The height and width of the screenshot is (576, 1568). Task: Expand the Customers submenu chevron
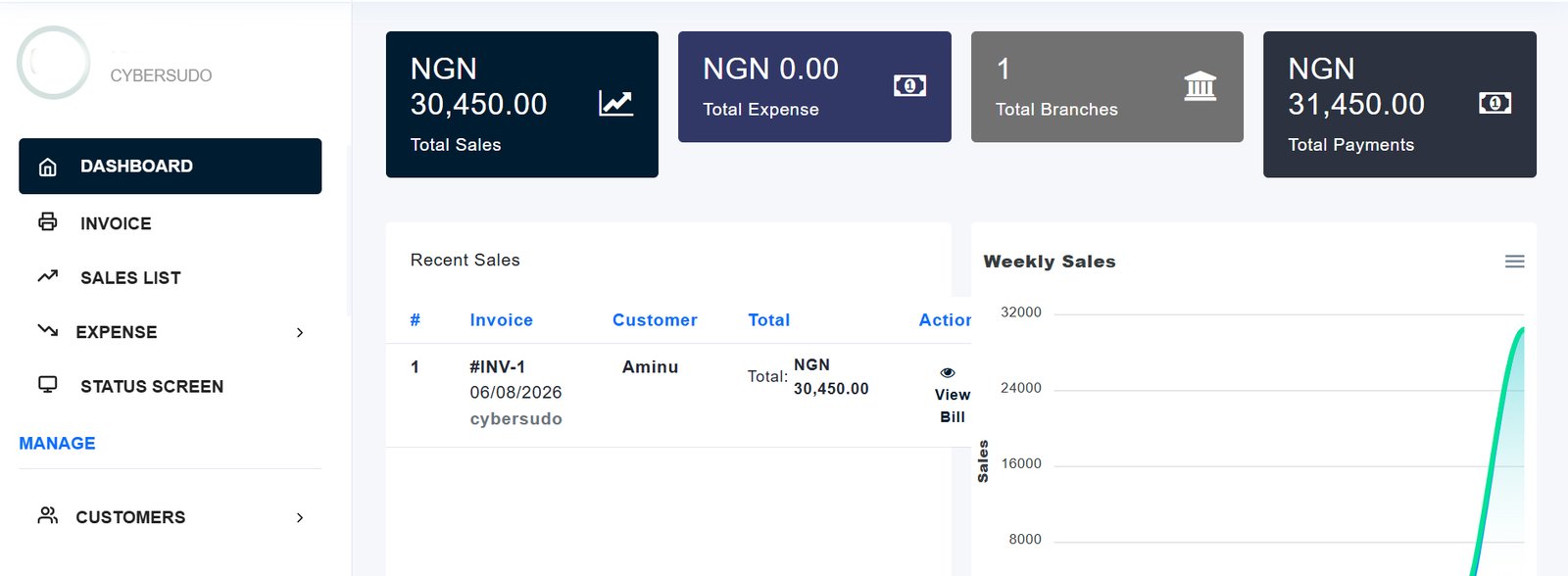click(300, 517)
